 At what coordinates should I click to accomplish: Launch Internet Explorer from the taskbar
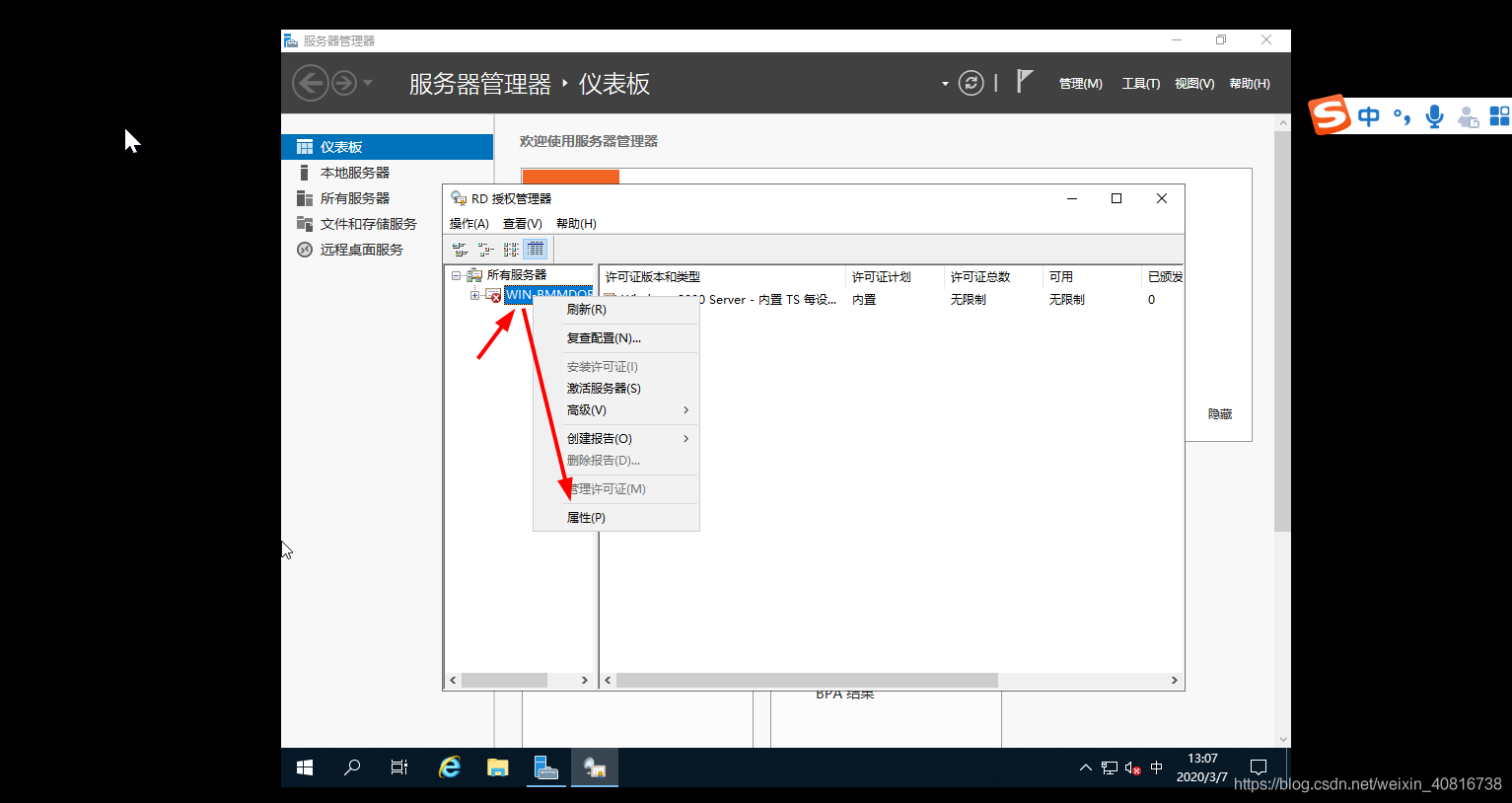(x=450, y=767)
